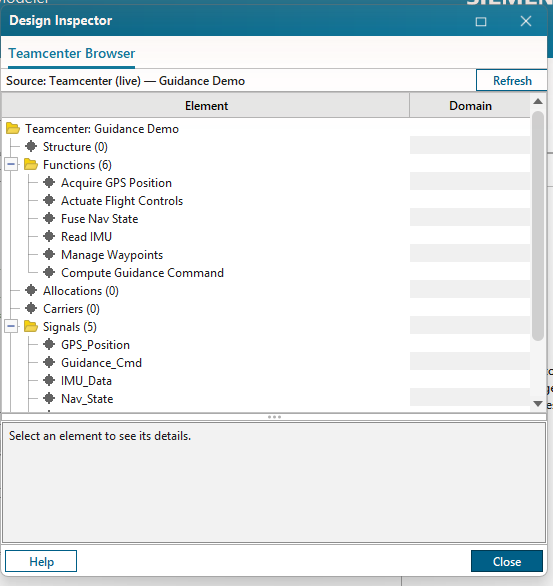553x586 pixels.
Task: Click the IMU_Data signal icon
Action: (x=49, y=380)
